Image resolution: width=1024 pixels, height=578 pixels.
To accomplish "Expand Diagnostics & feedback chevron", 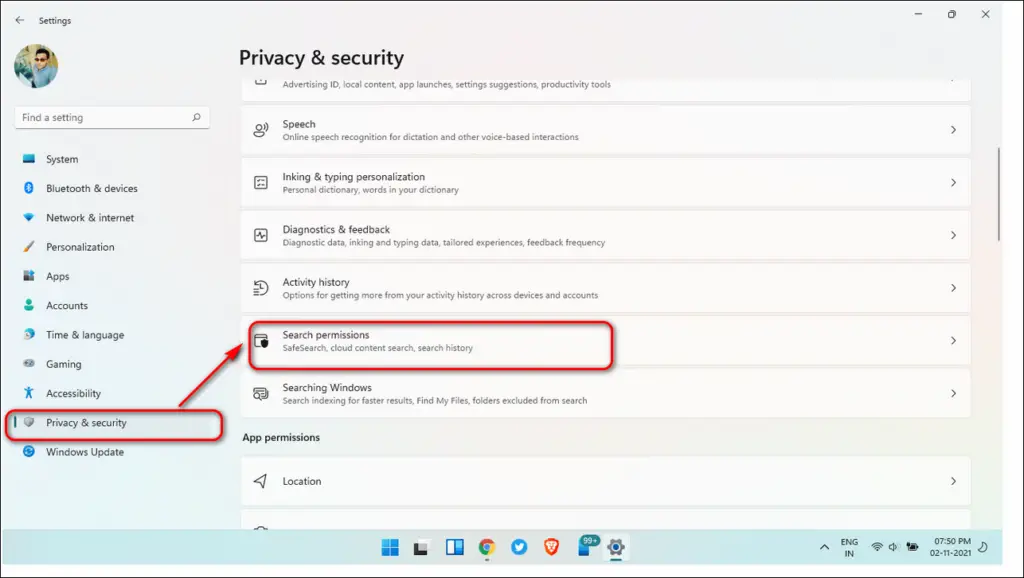I will point(953,235).
